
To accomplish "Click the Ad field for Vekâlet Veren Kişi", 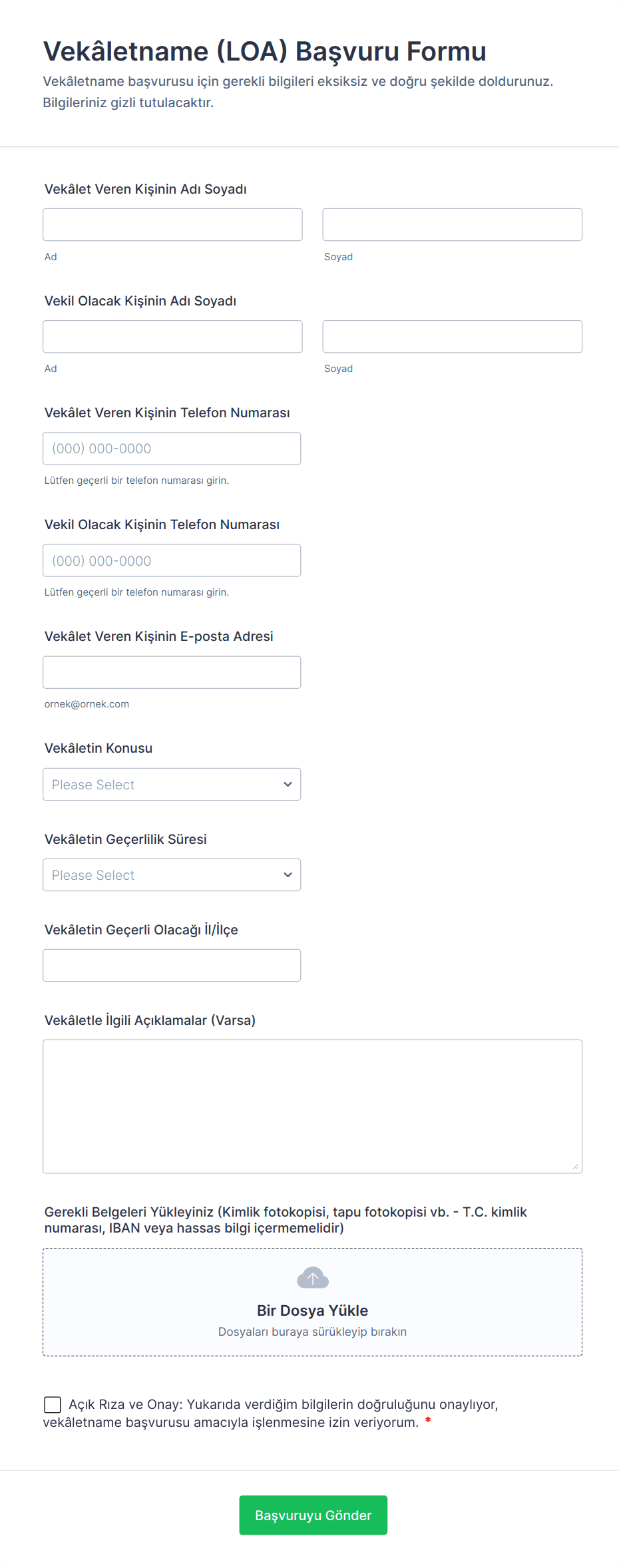I will [172, 224].
